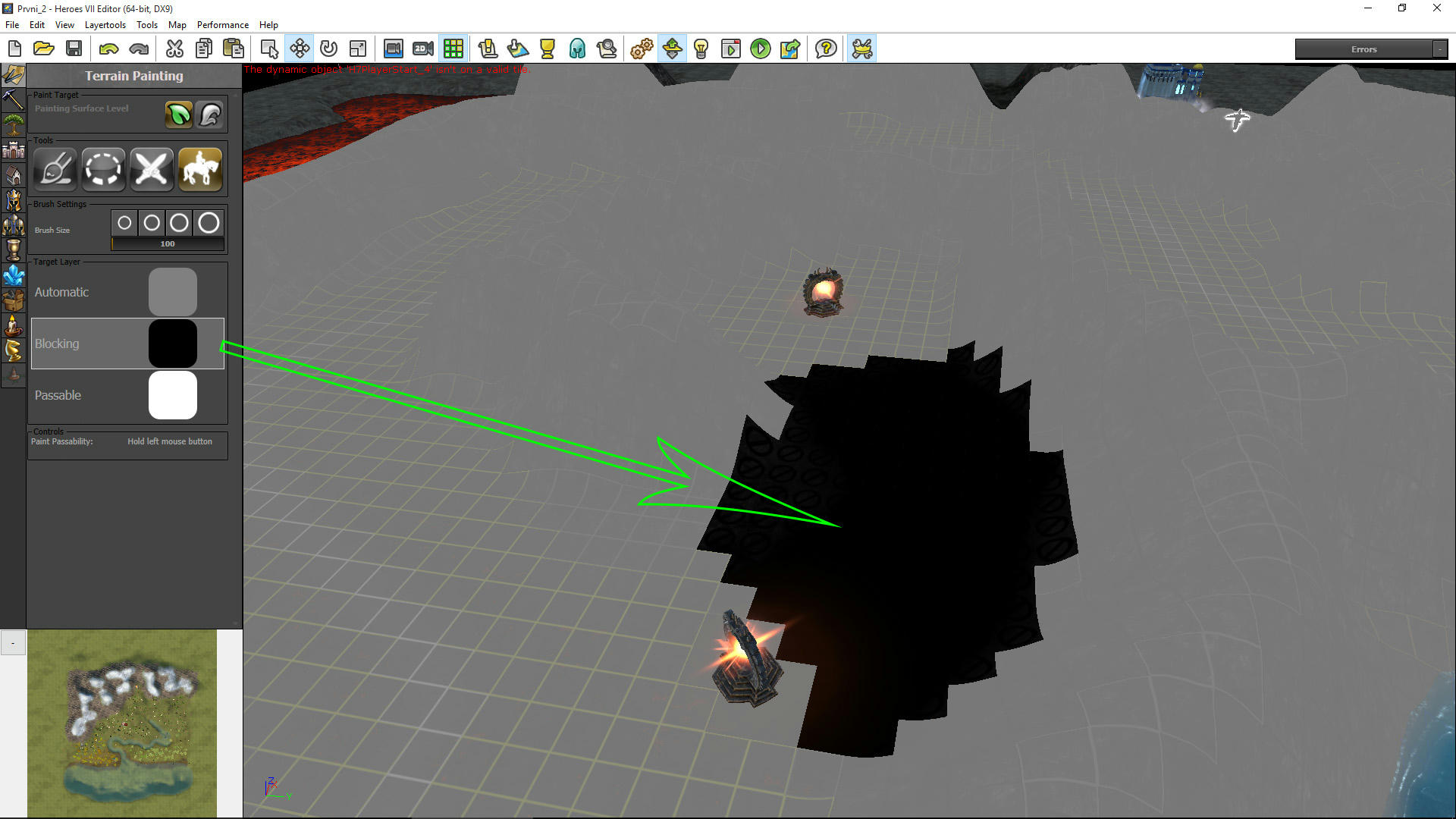The image size is (1456, 819).
Task: Click the Errors panel button
Action: click(x=1363, y=49)
